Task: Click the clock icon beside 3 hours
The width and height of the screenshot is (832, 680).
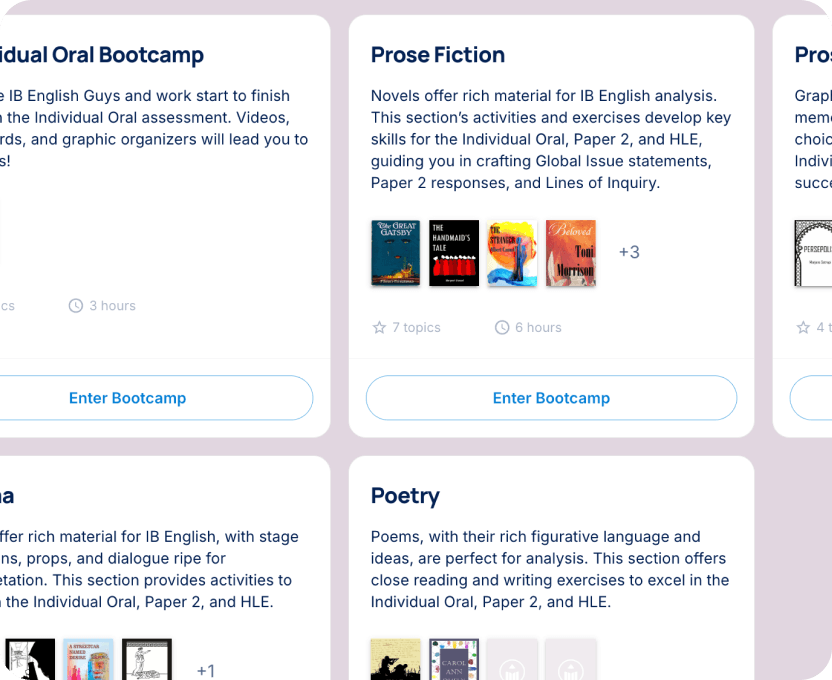Action: tap(75, 306)
